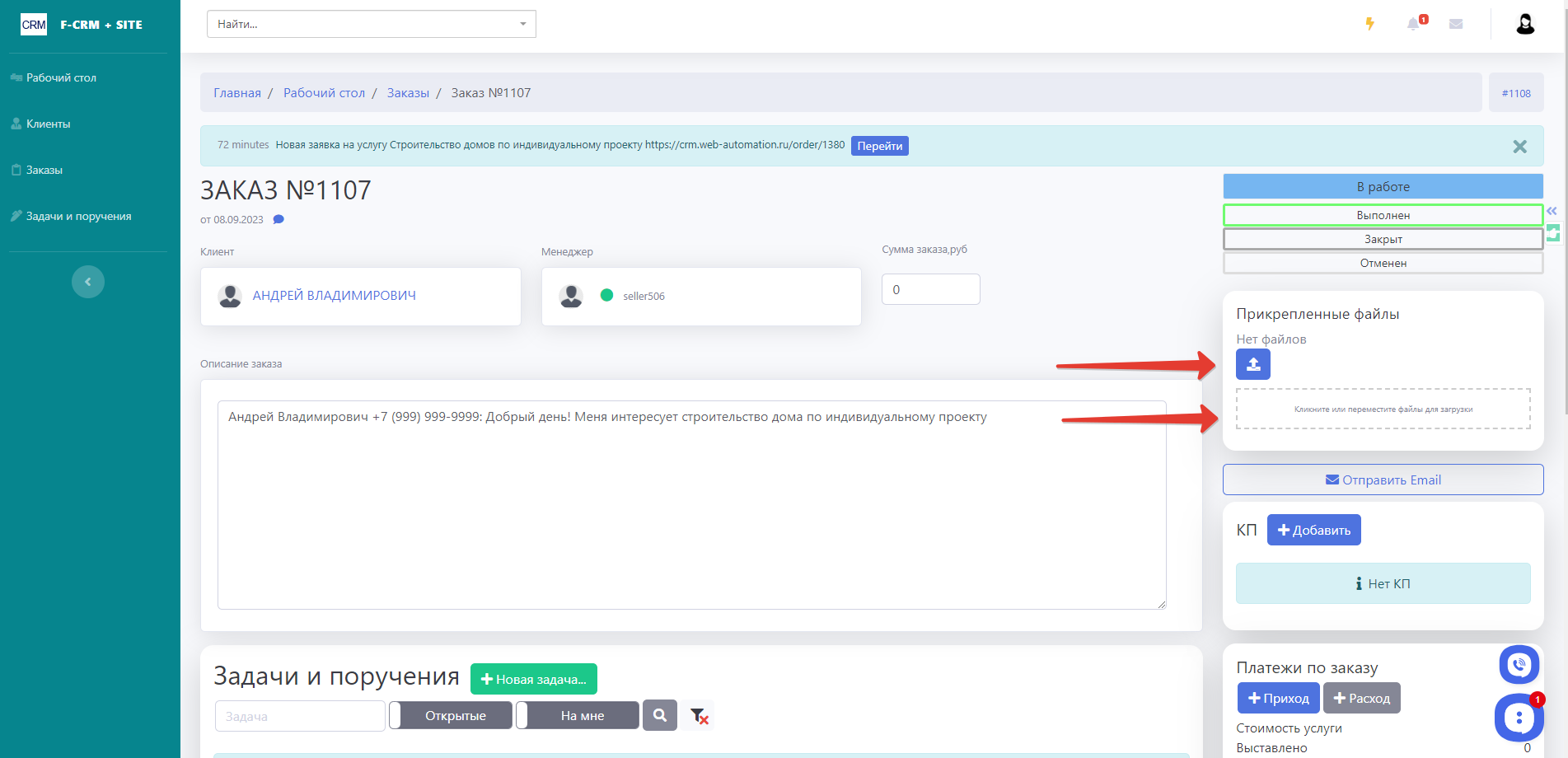The image size is (1568, 758).
Task: Click the "Новая задача..." green button
Action: 534,679
